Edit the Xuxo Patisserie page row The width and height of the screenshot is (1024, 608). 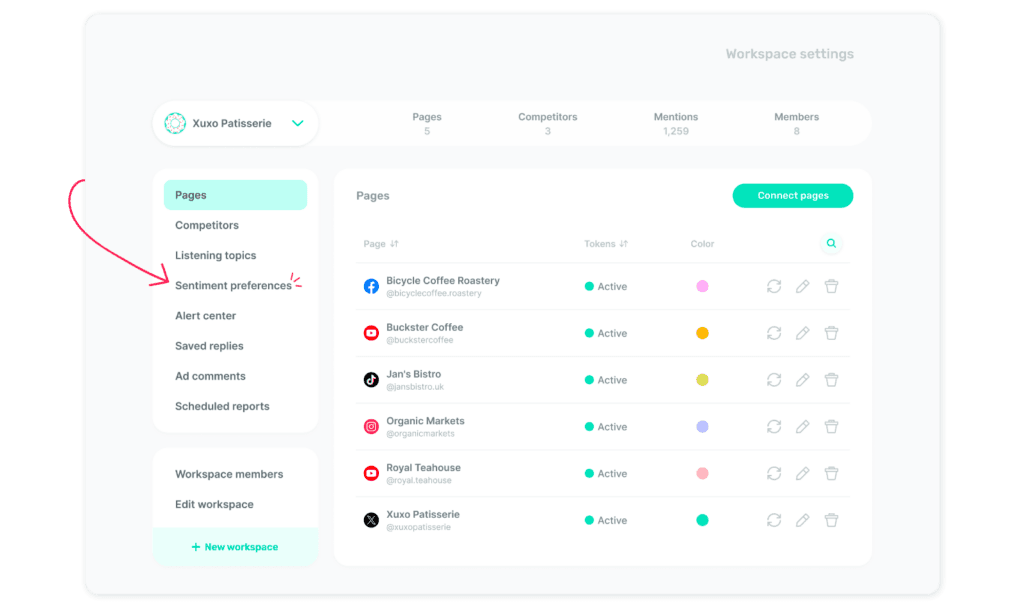(803, 520)
